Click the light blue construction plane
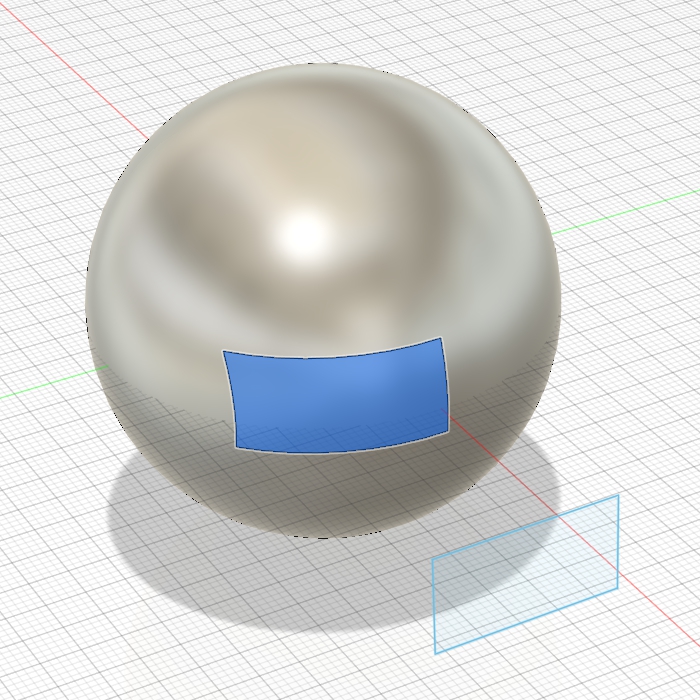This screenshot has height=700, width=700. coord(525,575)
